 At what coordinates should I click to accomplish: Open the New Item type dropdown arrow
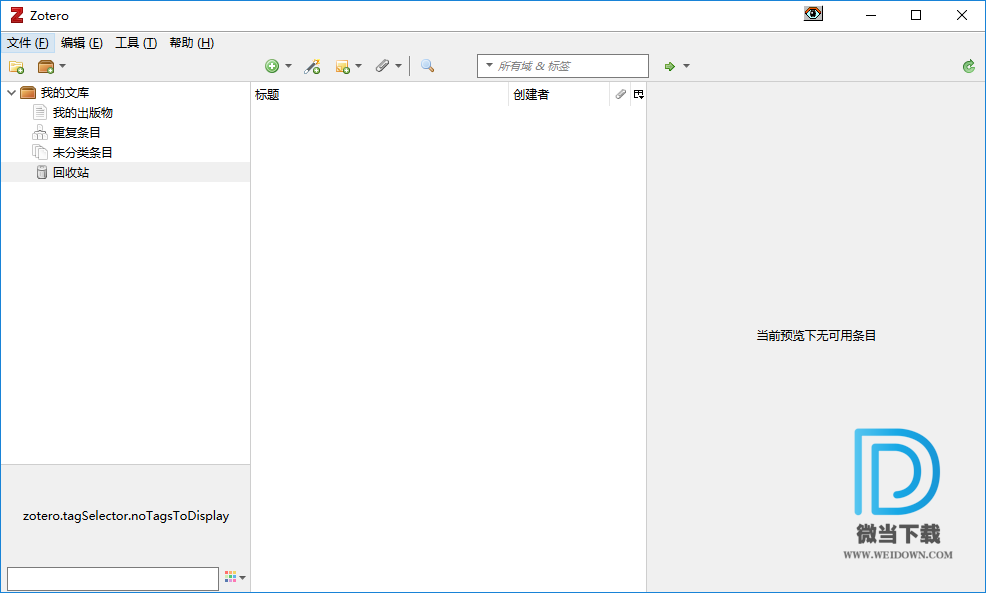tap(288, 66)
